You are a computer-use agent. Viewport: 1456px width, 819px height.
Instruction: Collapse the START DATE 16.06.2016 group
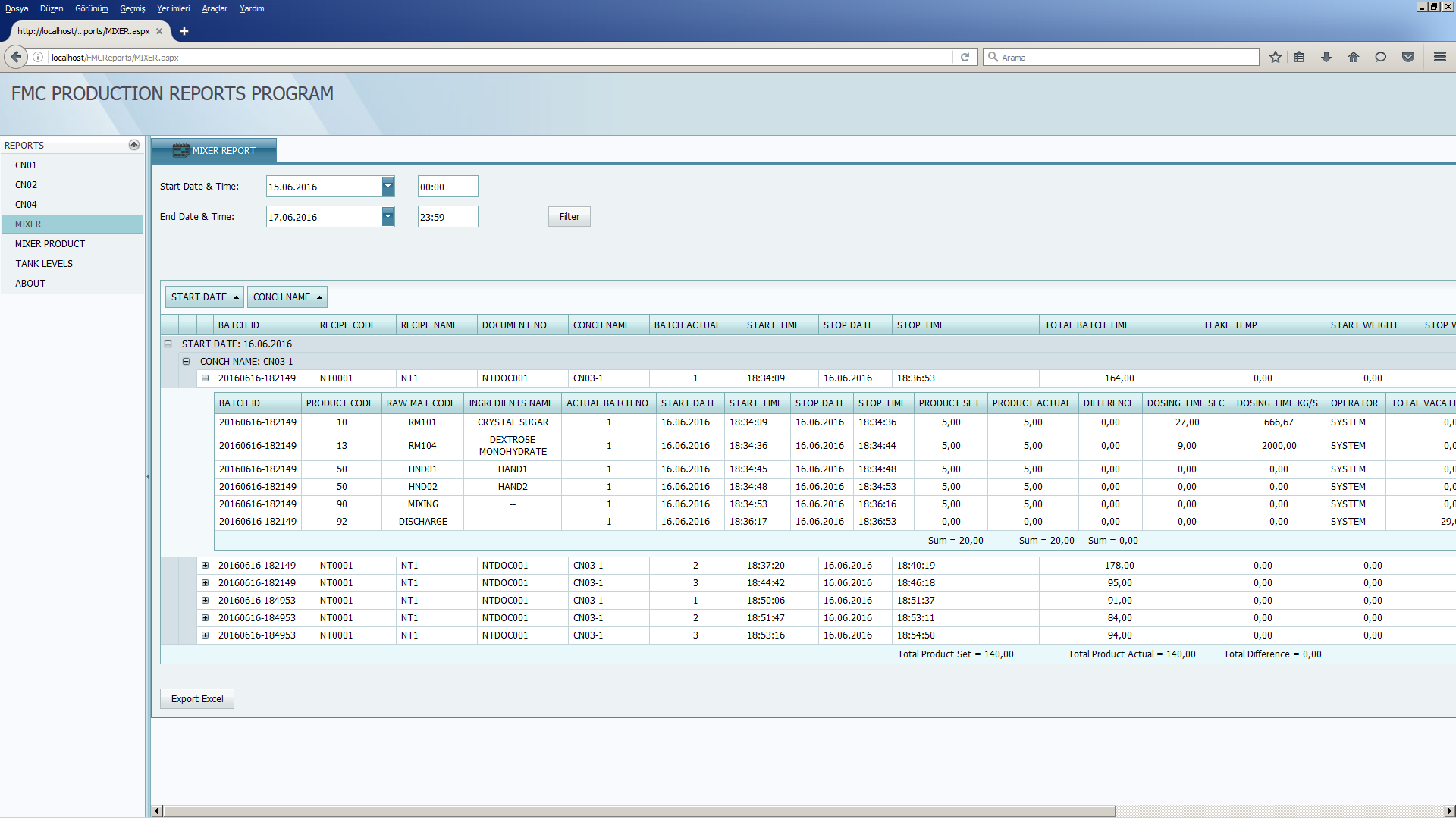coord(168,344)
